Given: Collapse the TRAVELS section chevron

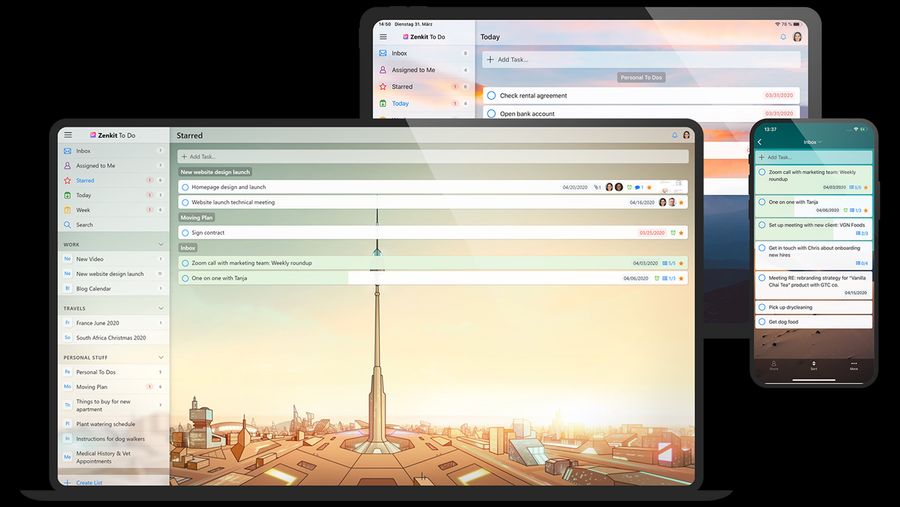Looking at the screenshot, I should point(161,308).
